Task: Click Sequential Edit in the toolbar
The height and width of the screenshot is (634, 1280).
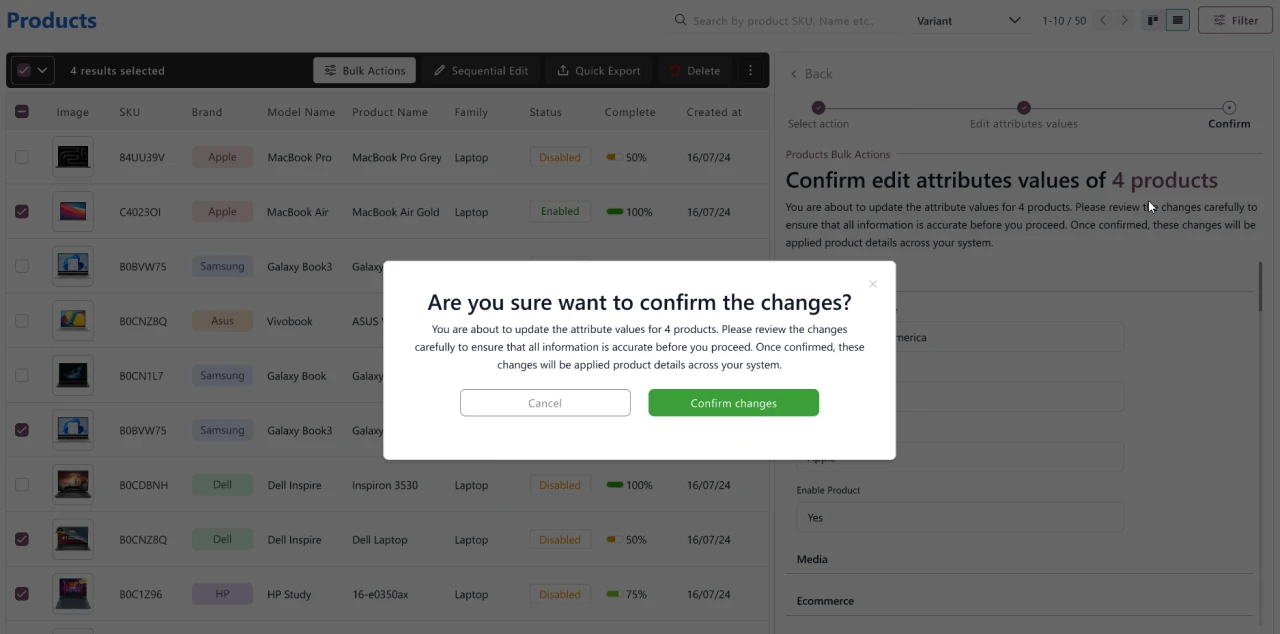Action: 481,71
